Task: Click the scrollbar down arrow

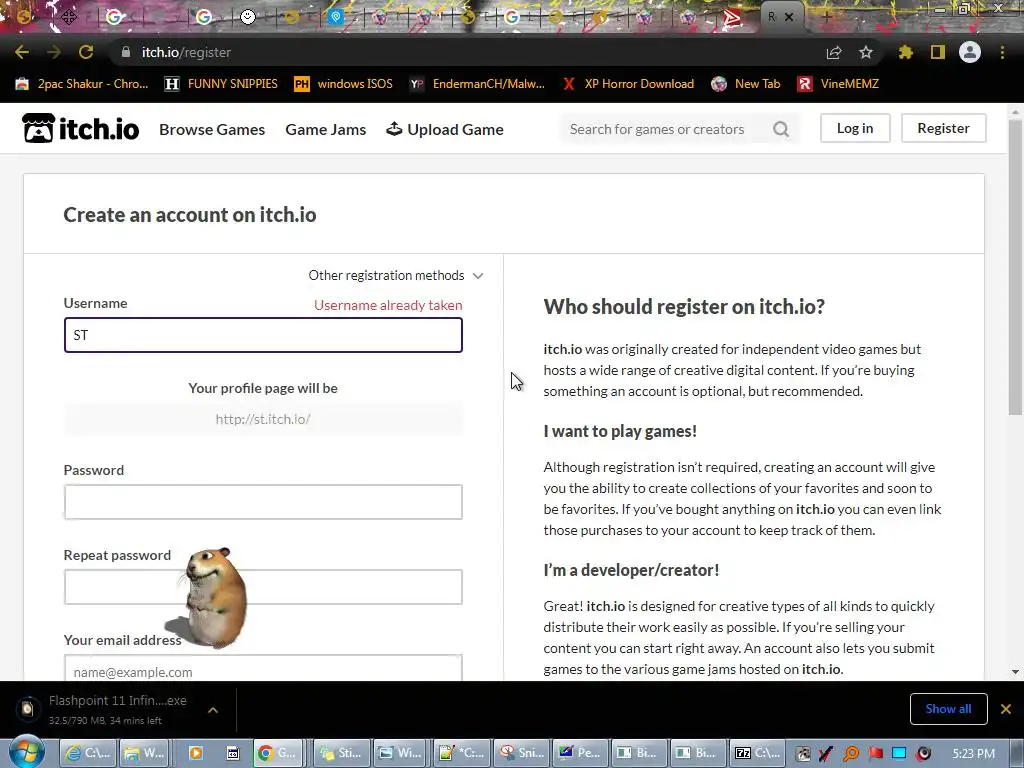Action: click(x=1015, y=671)
